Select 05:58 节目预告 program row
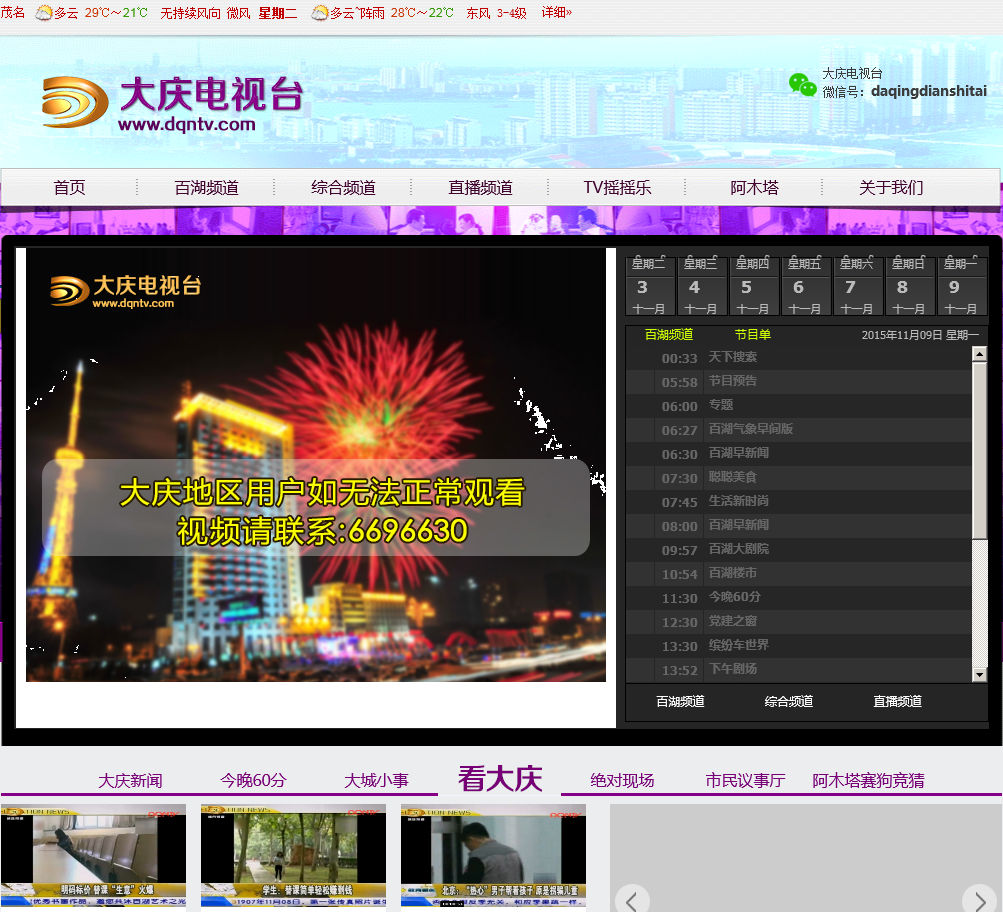Image resolution: width=1003 pixels, height=912 pixels. [x=799, y=382]
